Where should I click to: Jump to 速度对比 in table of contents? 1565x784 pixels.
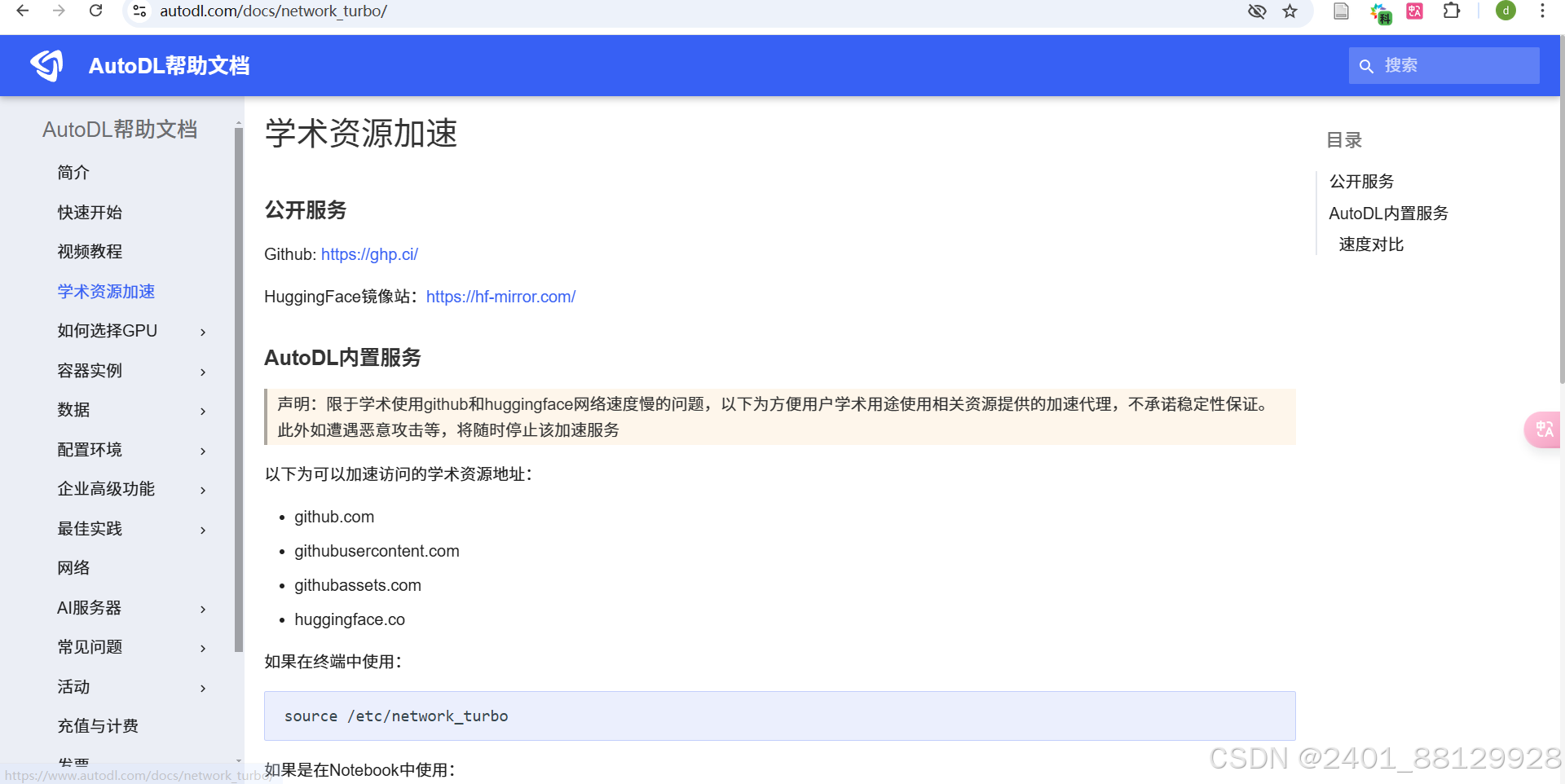pyautogui.click(x=1371, y=244)
